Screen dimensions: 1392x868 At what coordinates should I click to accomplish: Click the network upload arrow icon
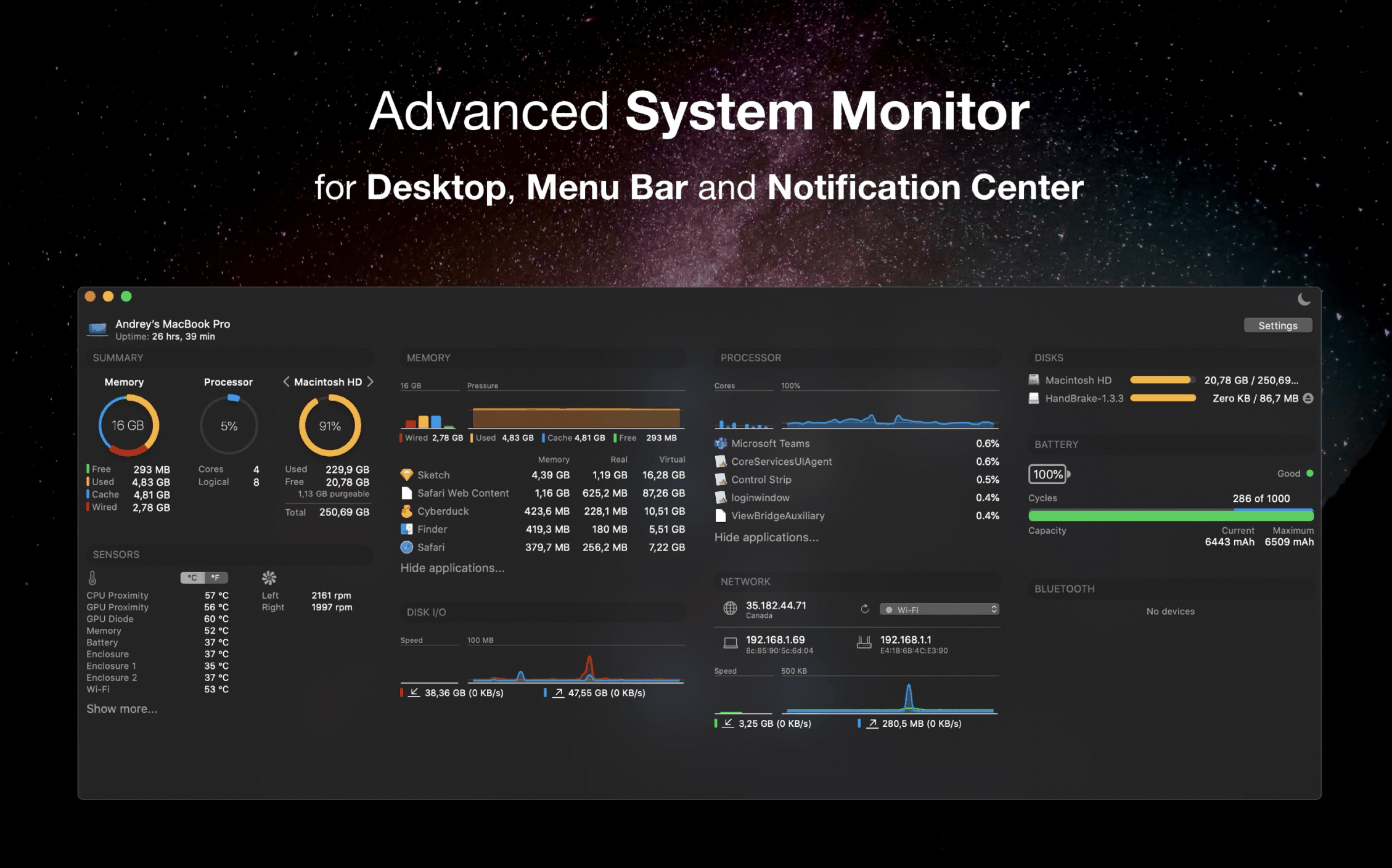pyautogui.click(x=872, y=724)
